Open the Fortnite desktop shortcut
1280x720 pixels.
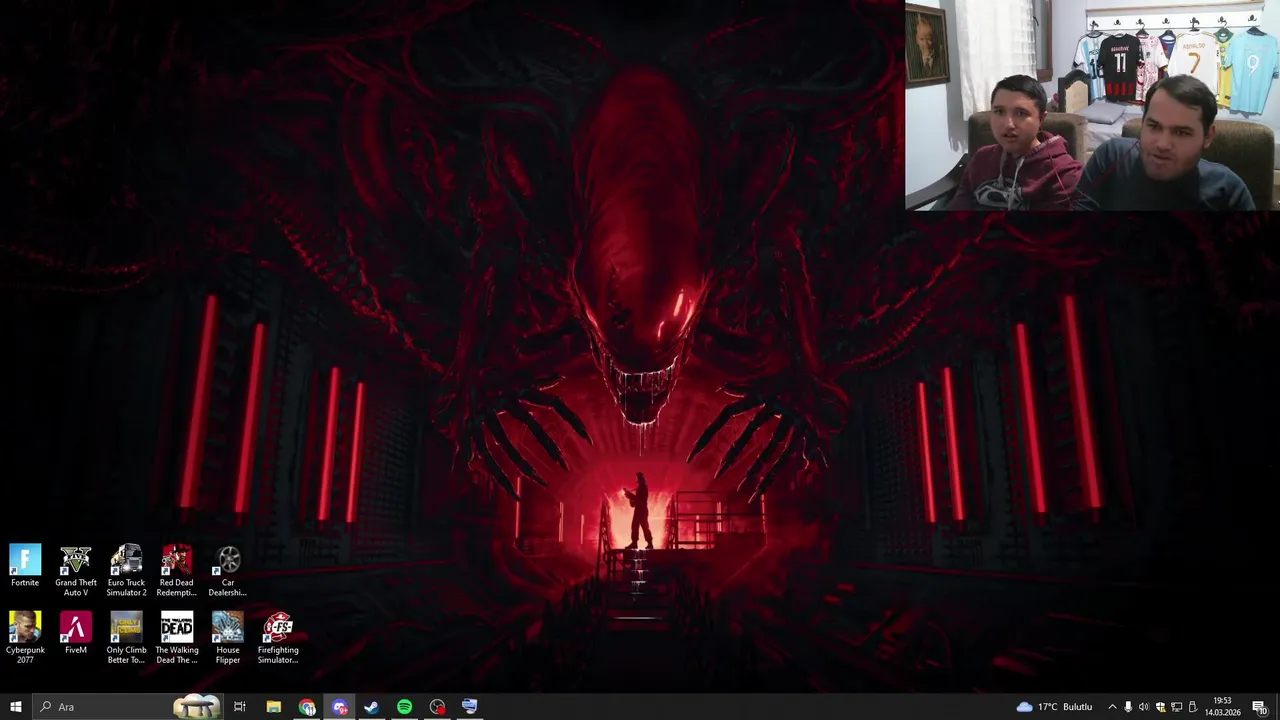click(x=25, y=566)
